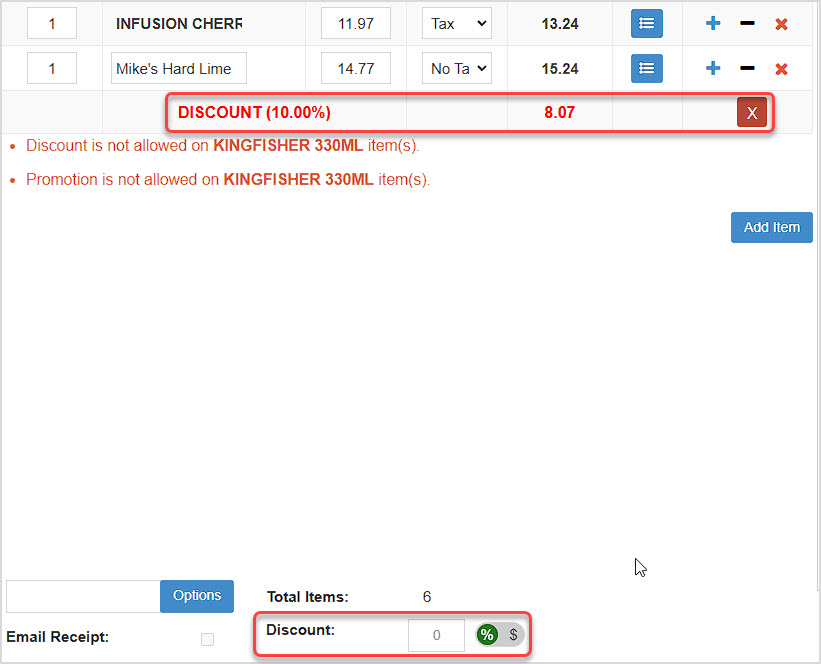Screen dimensions: 821x664
Task: Open the No Tax dropdown for Mike's Hard Lime
Action: (456, 68)
